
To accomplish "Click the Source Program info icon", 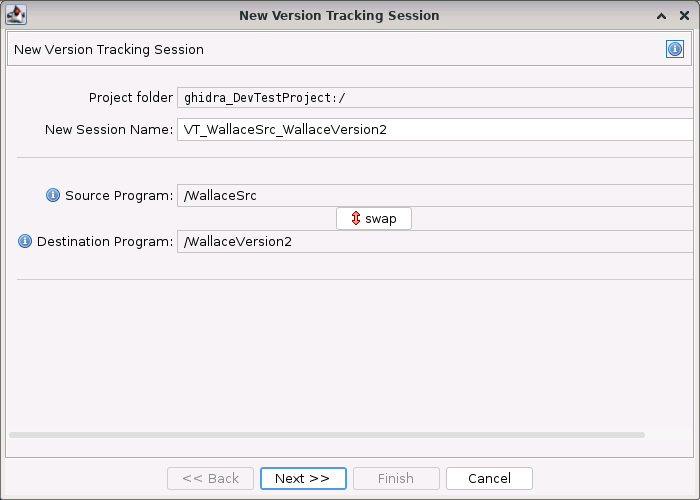I will 53,195.
